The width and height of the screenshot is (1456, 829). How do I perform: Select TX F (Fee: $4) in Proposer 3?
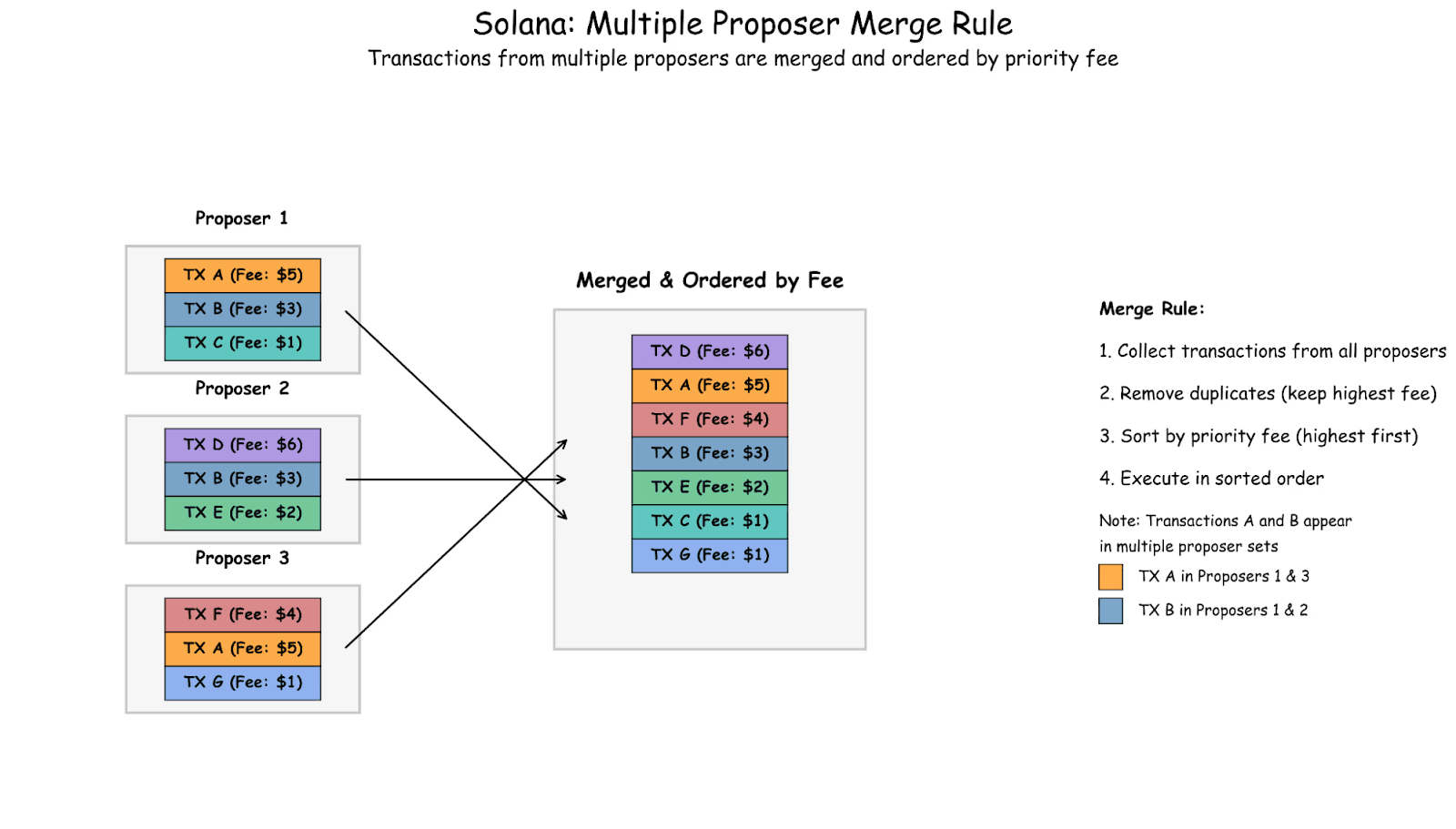coord(243,615)
